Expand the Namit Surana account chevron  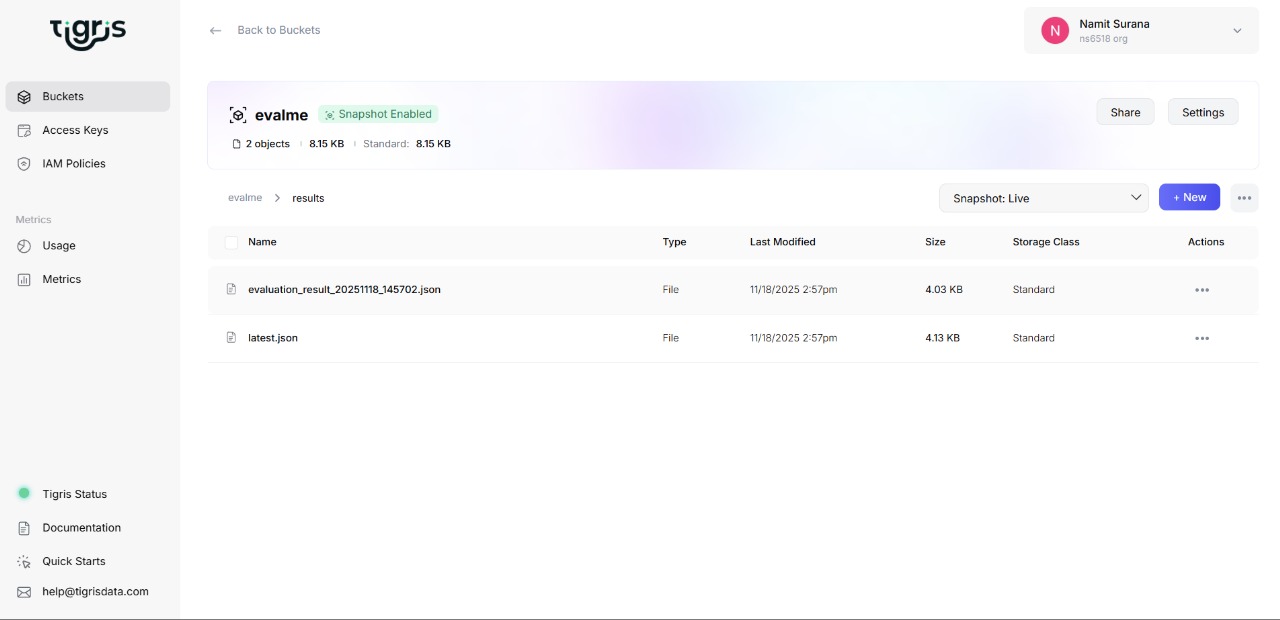(1237, 31)
